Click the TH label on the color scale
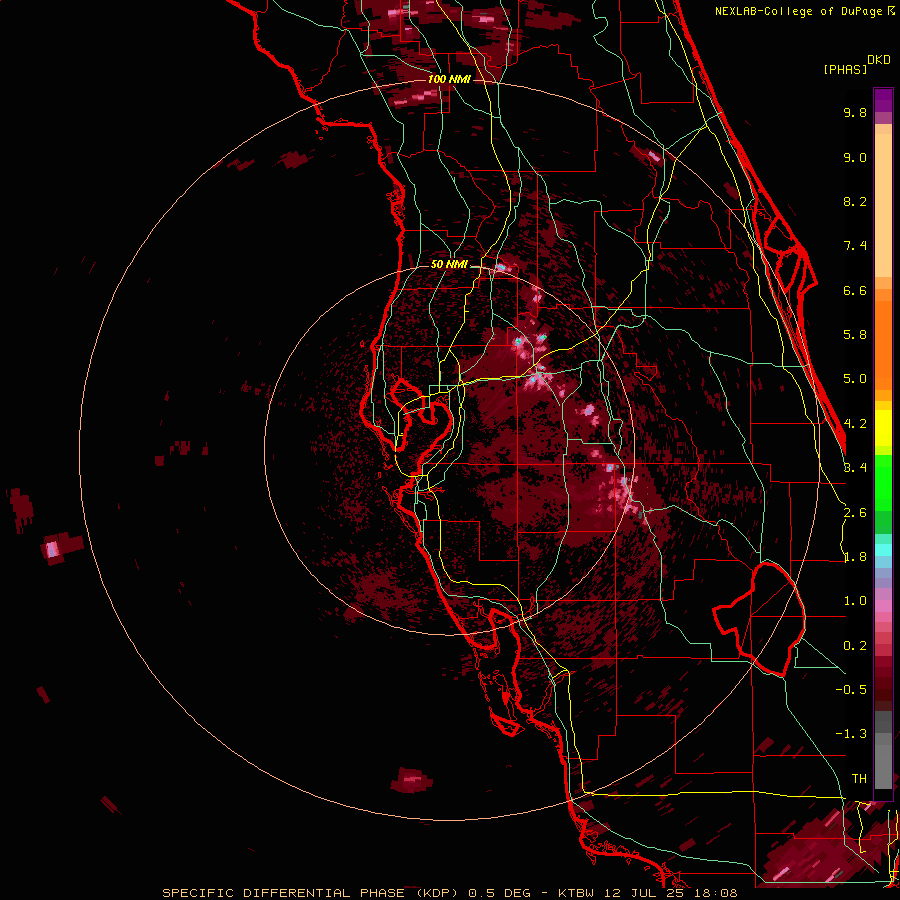Viewport: 900px width, 900px height. coord(859,778)
